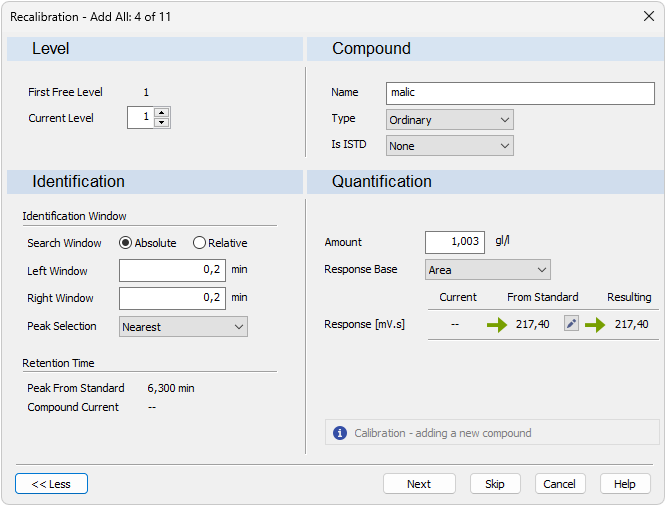Open the compound Type dropdown
This screenshot has width=665, height=505.
click(450, 120)
